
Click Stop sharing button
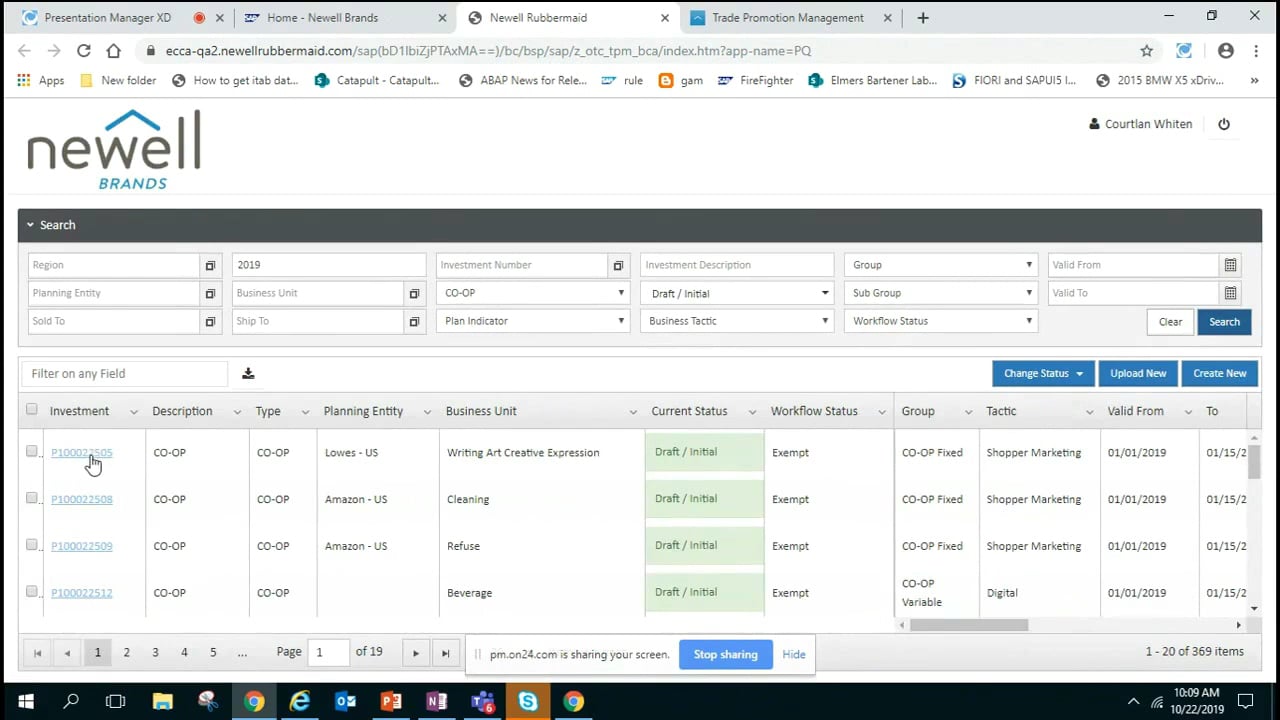(725, 654)
